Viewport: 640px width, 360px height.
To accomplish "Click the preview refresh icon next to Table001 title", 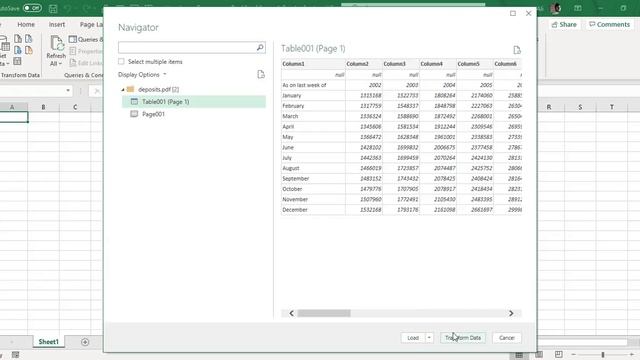I will pos(517,50).
